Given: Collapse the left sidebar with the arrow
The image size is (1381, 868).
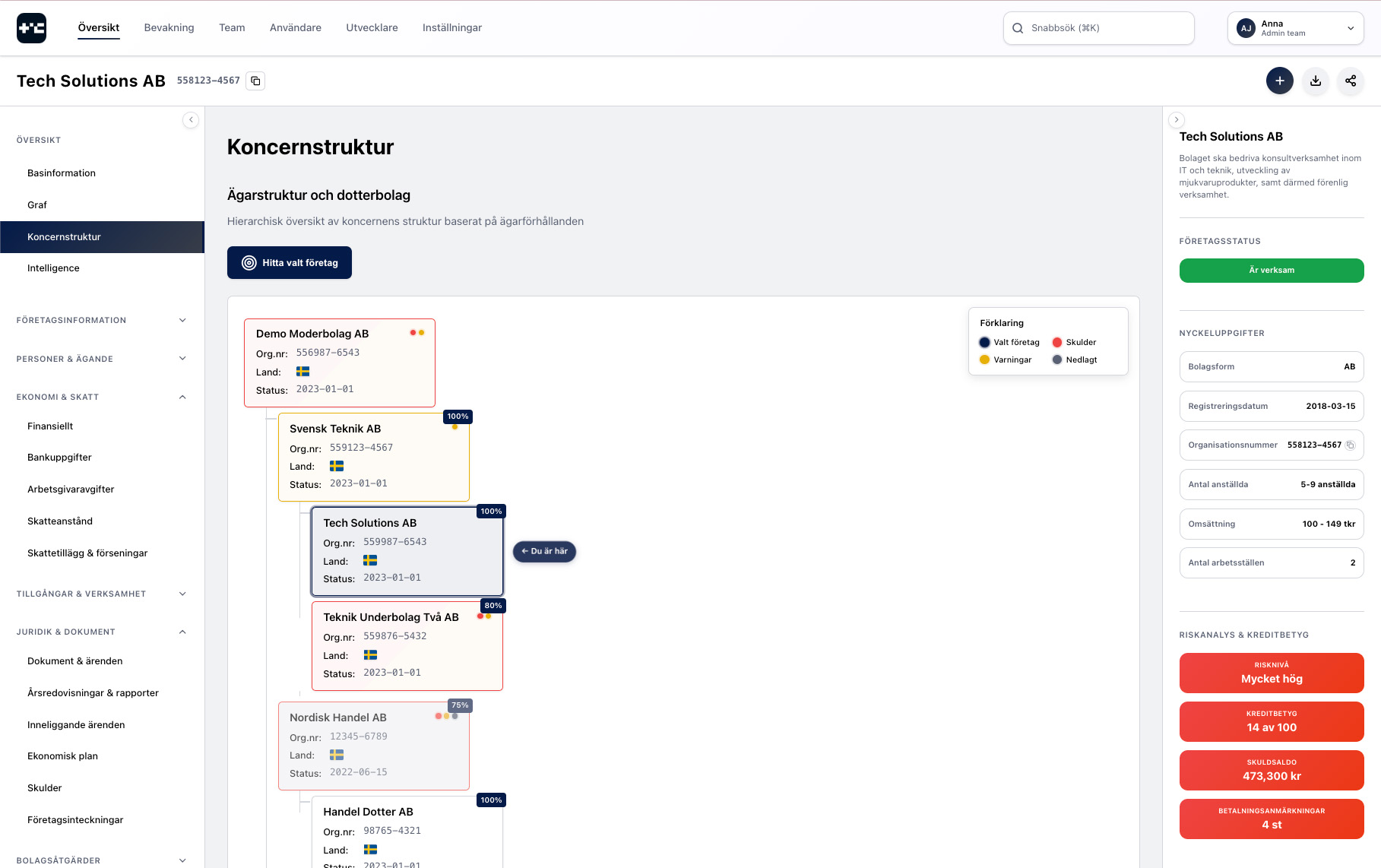Looking at the screenshot, I should pyautogui.click(x=191, y=119).
